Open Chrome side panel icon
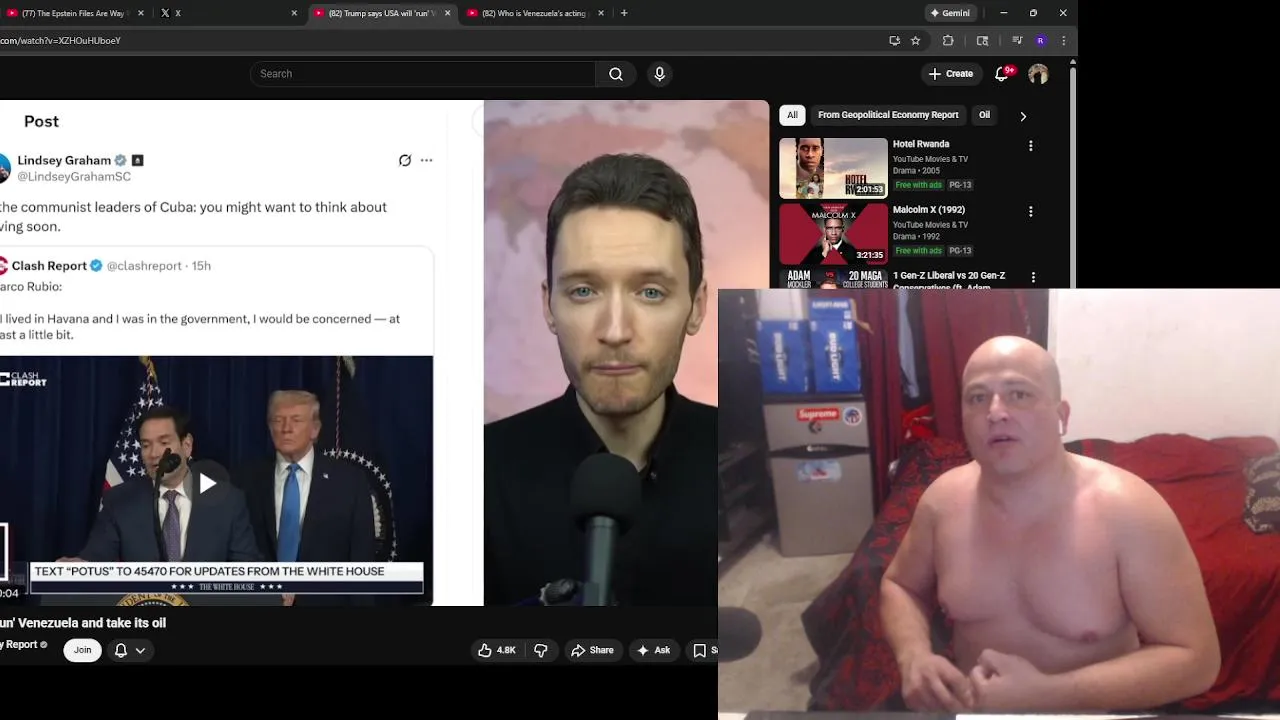 pyautogui.click(x=982, y=41)
